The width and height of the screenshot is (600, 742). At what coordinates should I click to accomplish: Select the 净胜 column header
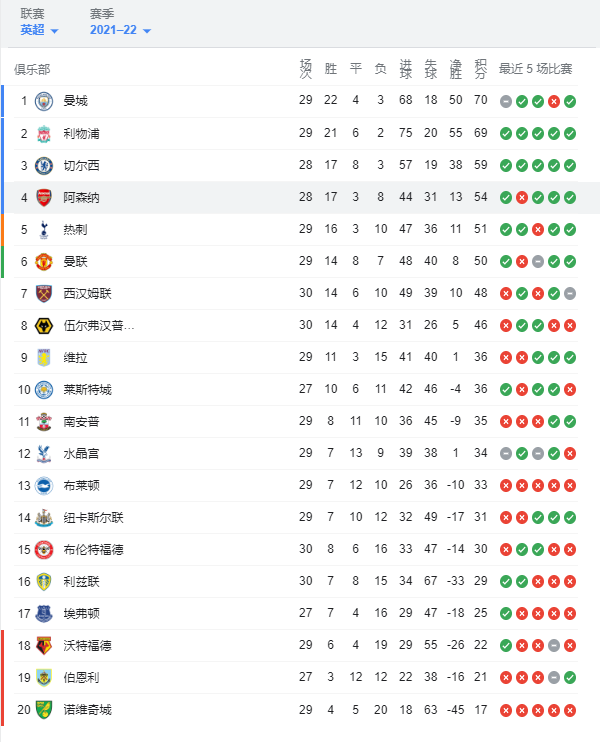click(456, 69)
